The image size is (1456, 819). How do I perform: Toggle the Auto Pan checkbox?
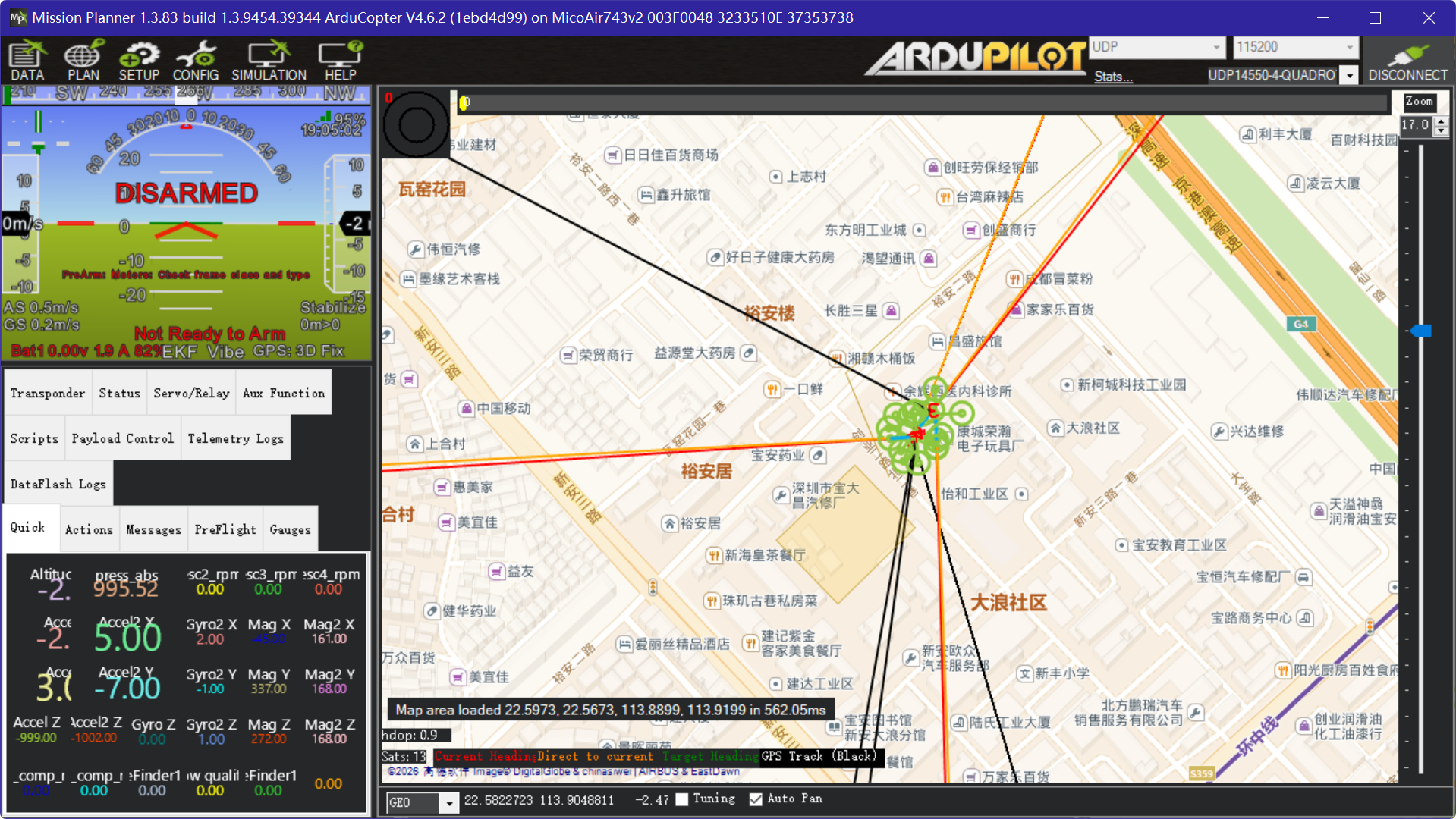(x=756, y=799)
